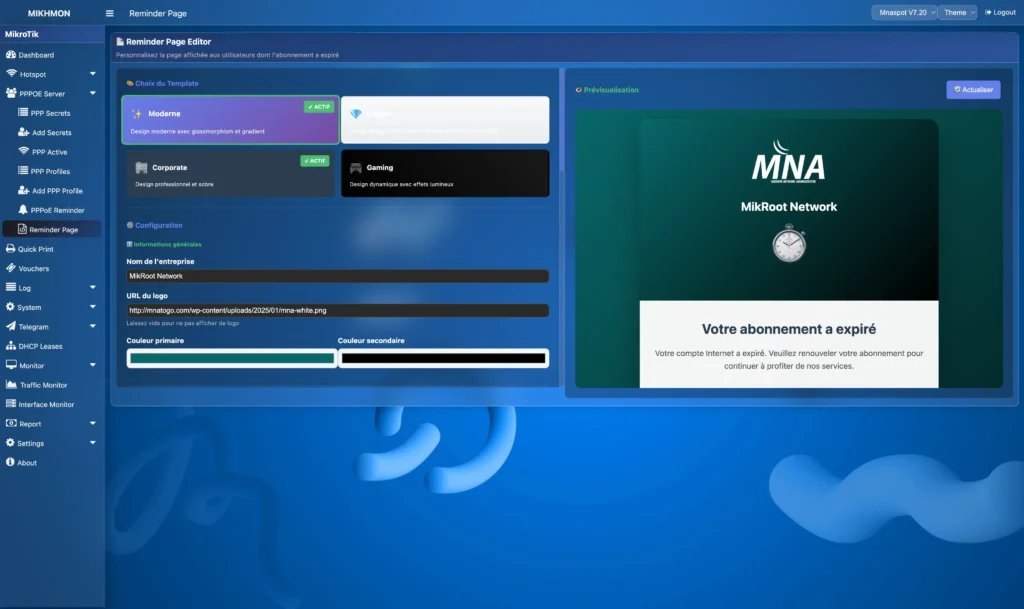Click the URL du logo input field
The width and height of the screenshot is (1024, 609).
337,310
